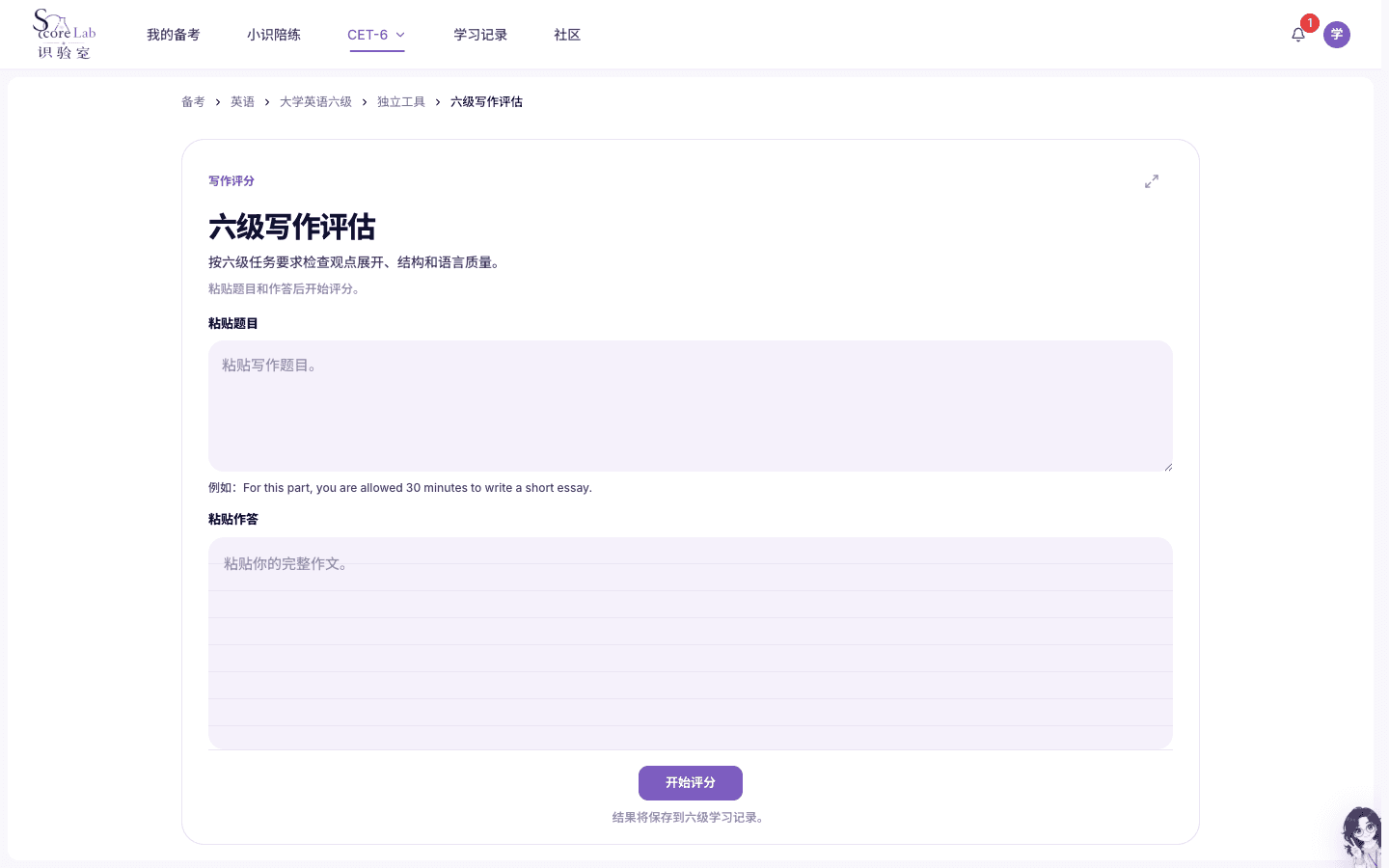
Task: Click the 结果将保存到六级学习记录 note
Action: pos(691,818)
